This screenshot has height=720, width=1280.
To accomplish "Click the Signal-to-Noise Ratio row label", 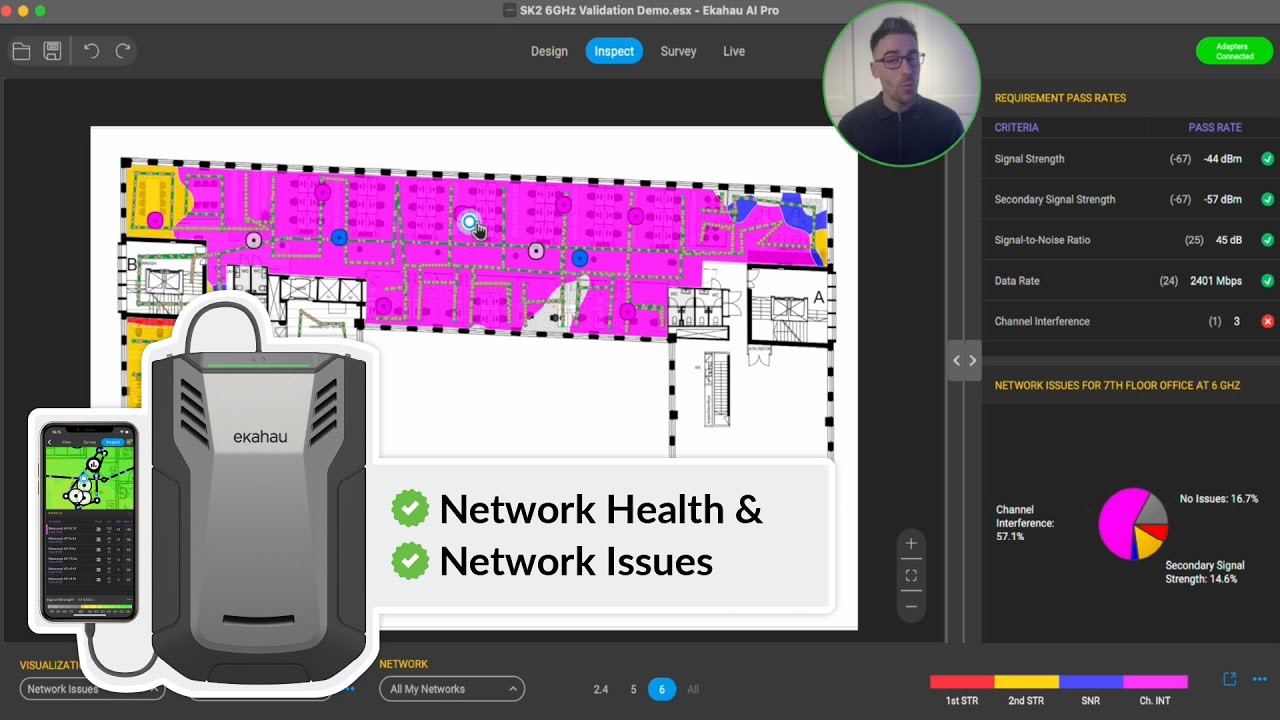I will tap(1042, 240).
